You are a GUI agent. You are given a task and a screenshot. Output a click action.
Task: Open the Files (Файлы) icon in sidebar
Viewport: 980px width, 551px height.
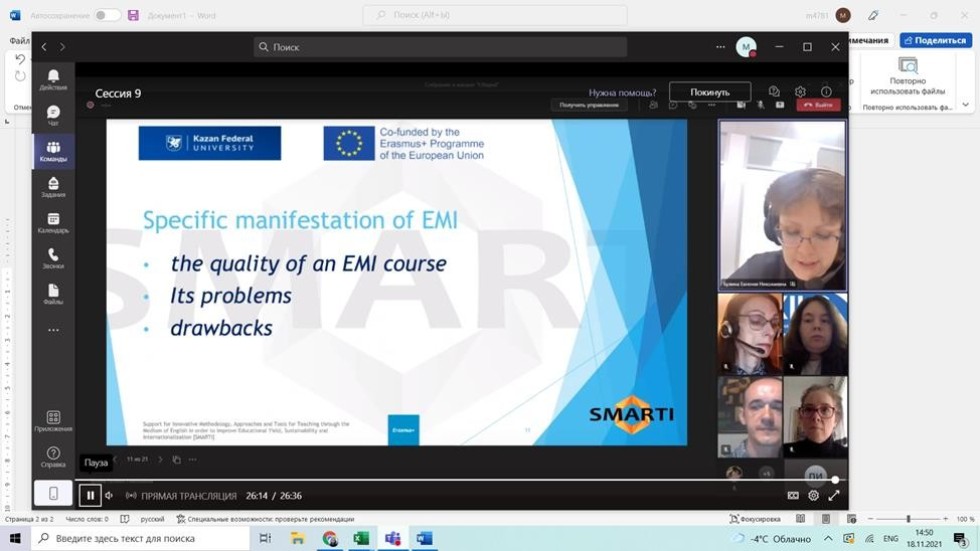(53, 294)
